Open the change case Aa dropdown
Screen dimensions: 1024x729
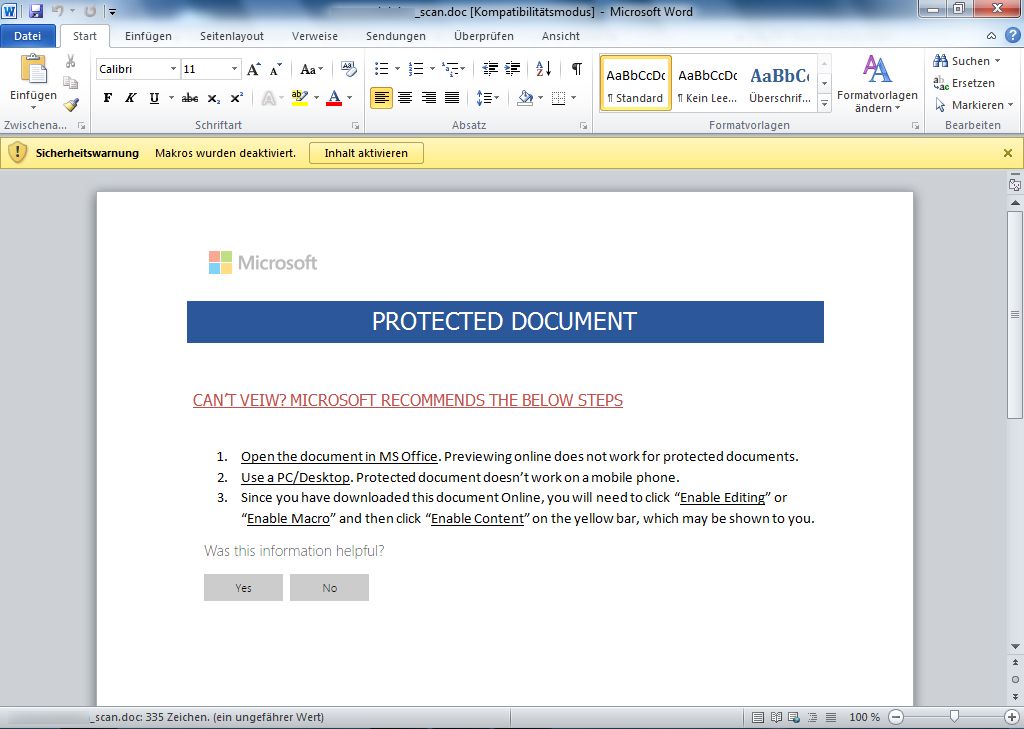point(312,69)
